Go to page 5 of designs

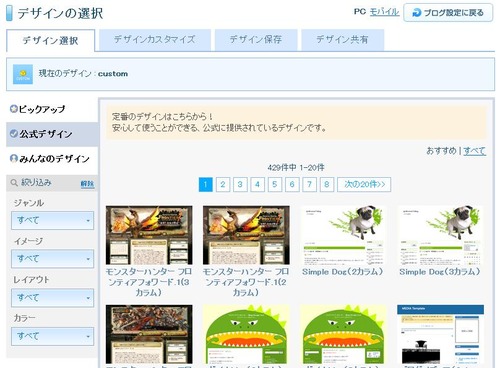pyautogui.click(x=275, y=184)
